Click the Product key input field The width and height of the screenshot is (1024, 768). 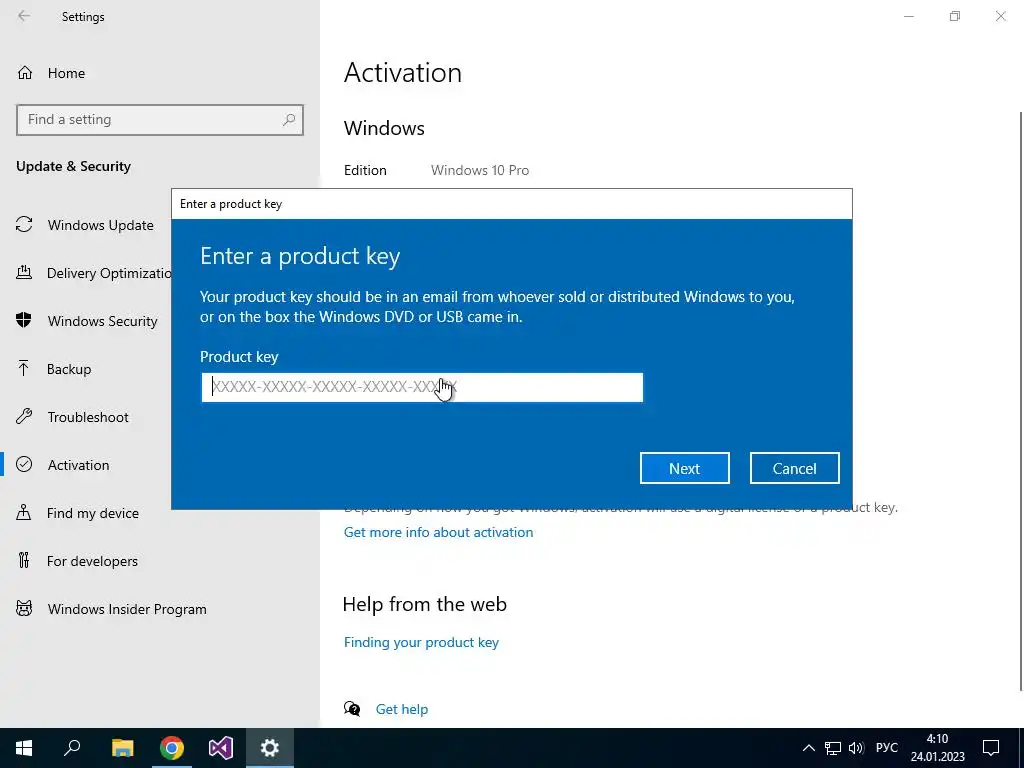422,387
